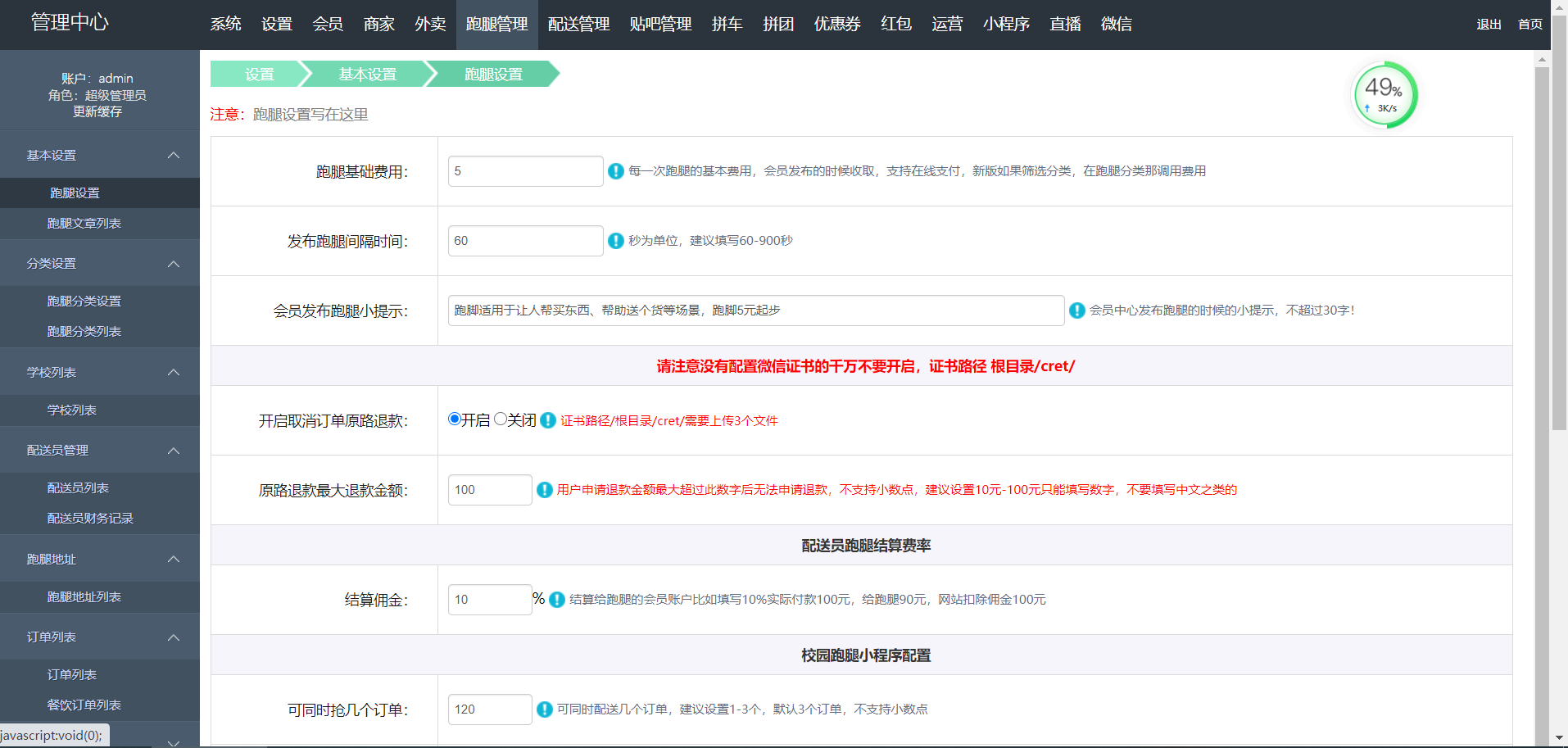Image resolution: width=1568 pixels, height=748 pixels.
Task: Click the 退出 logout link
Action: pyautogui.click(x=1489, y=24)
